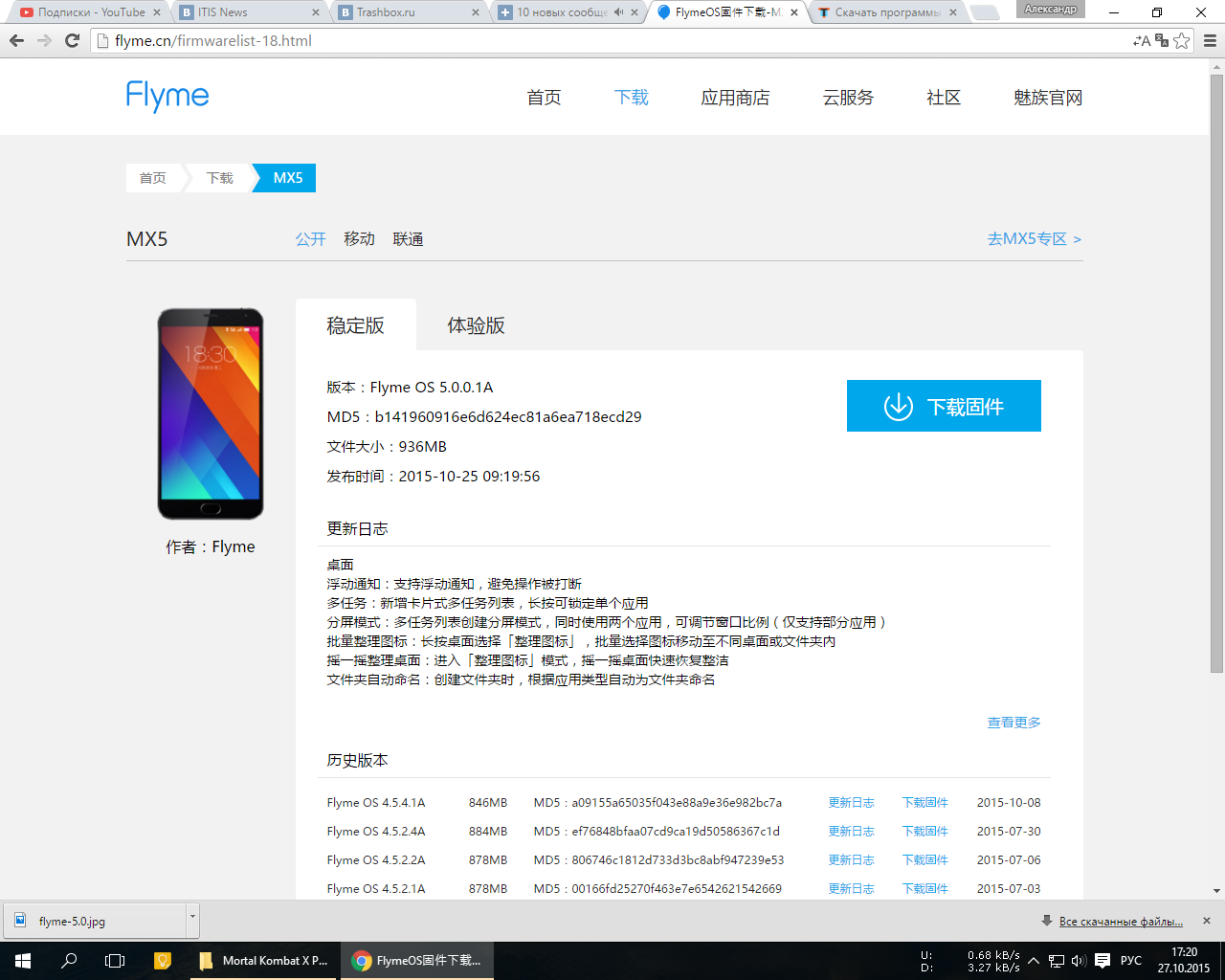Open 更新日志 for Flyme OS 4.5.2.2A
The width and height of the screenshot is (1225, 980).
point(852,860)
